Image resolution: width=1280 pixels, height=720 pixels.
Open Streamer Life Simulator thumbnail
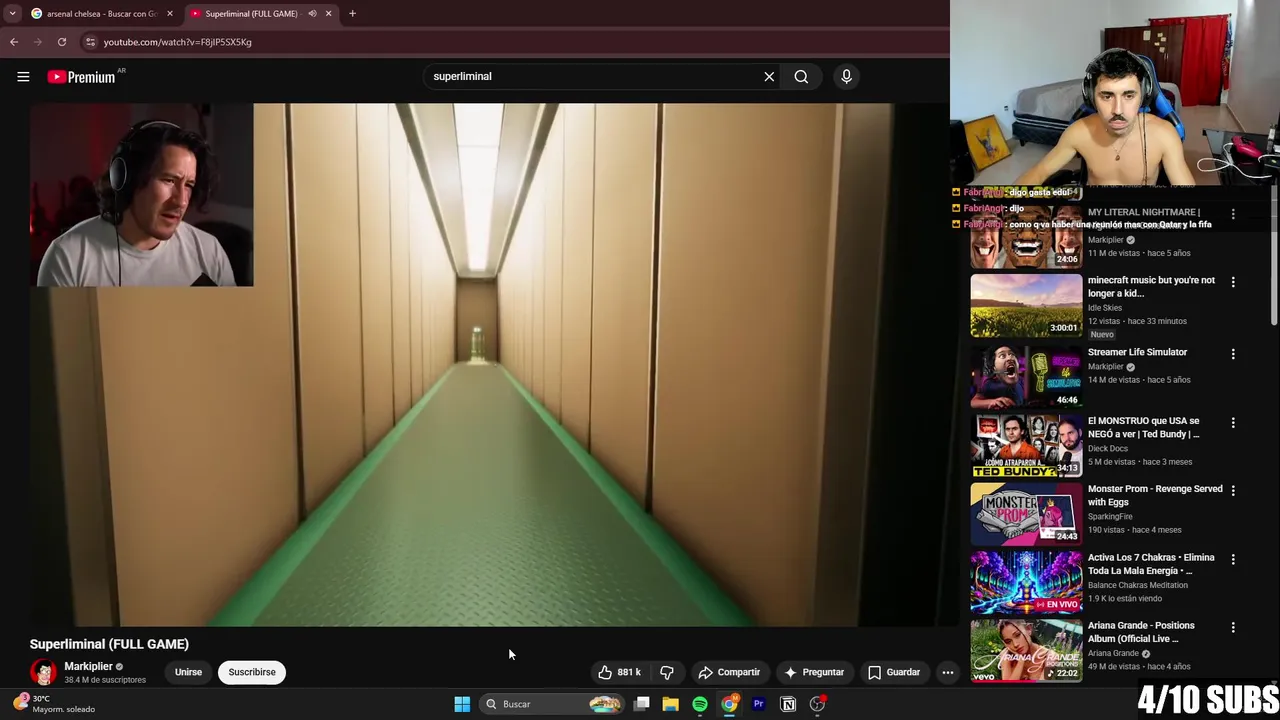coord(1026,377)
